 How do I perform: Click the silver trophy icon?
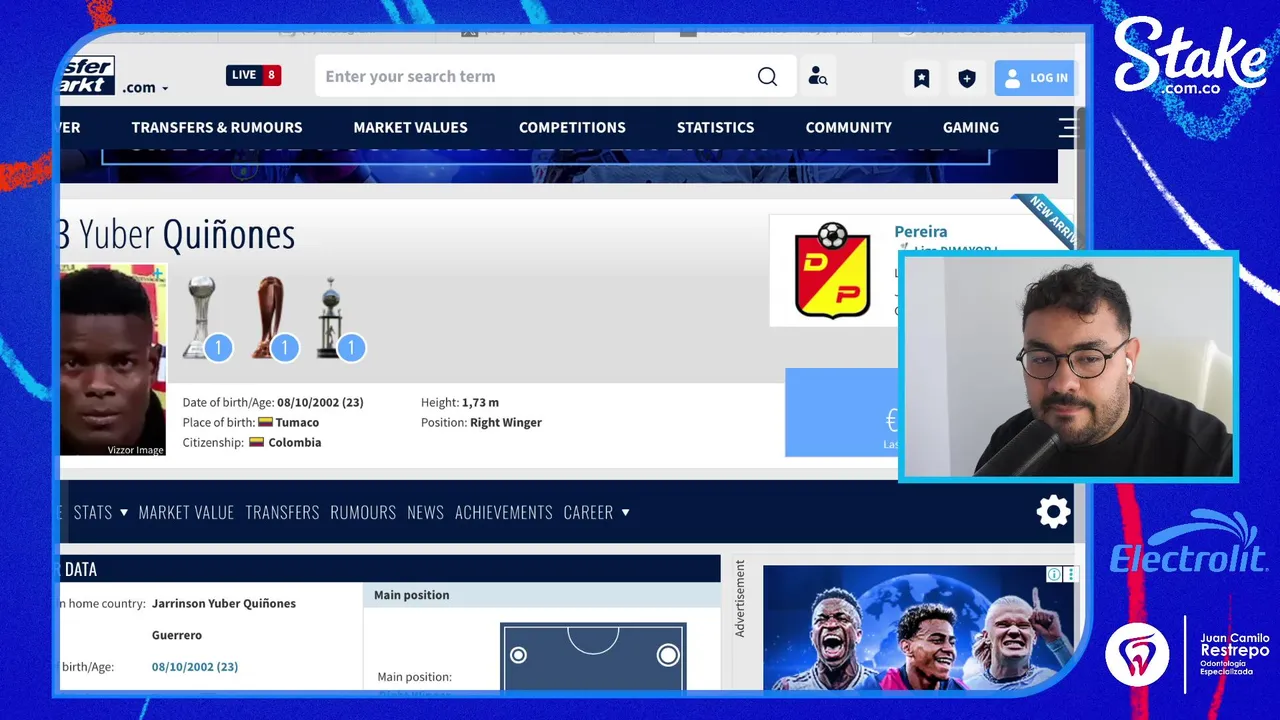[x=200, y=317]
